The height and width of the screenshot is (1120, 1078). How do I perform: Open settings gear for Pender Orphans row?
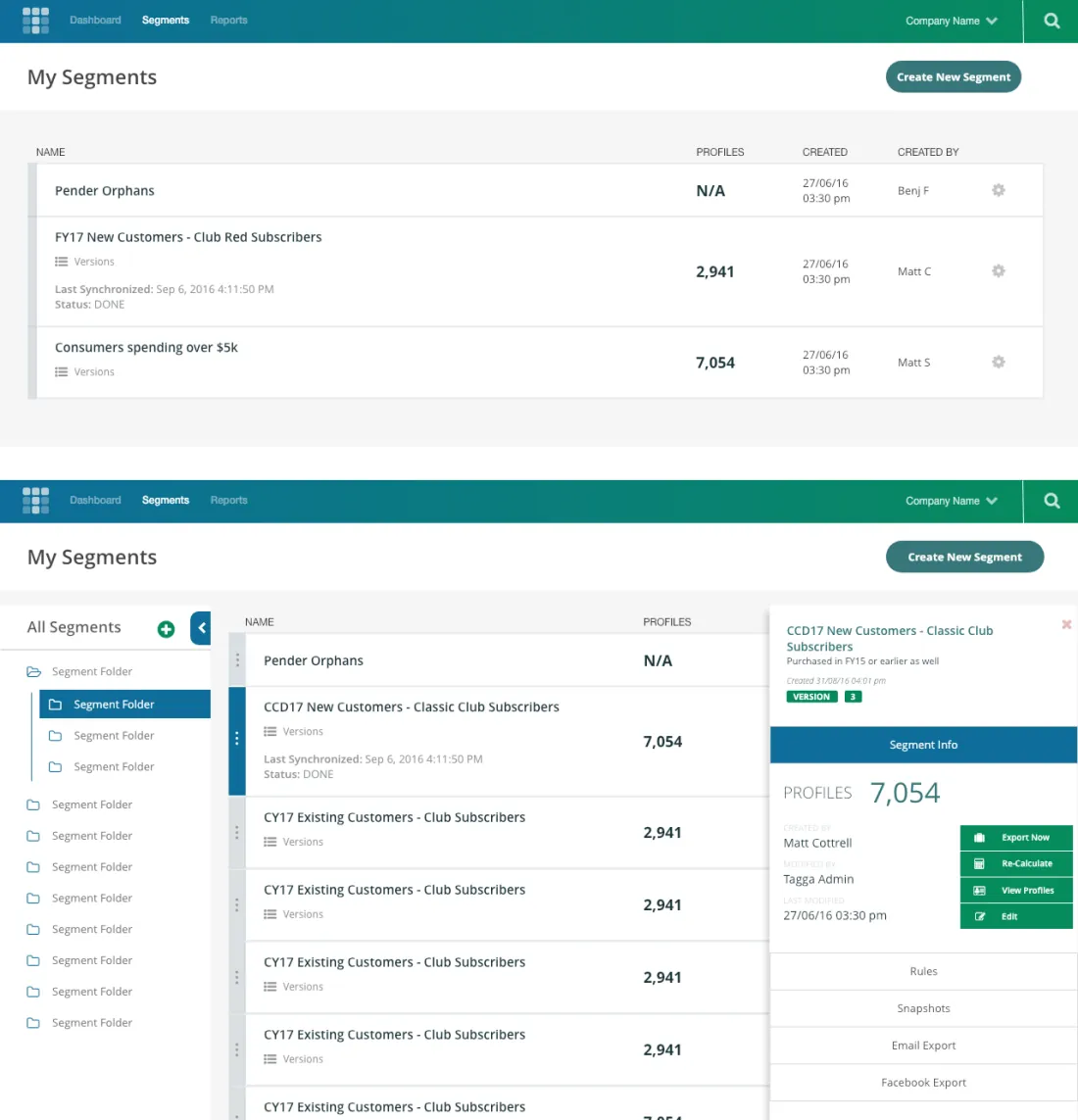pyautogui.click(x=999, y=190)
